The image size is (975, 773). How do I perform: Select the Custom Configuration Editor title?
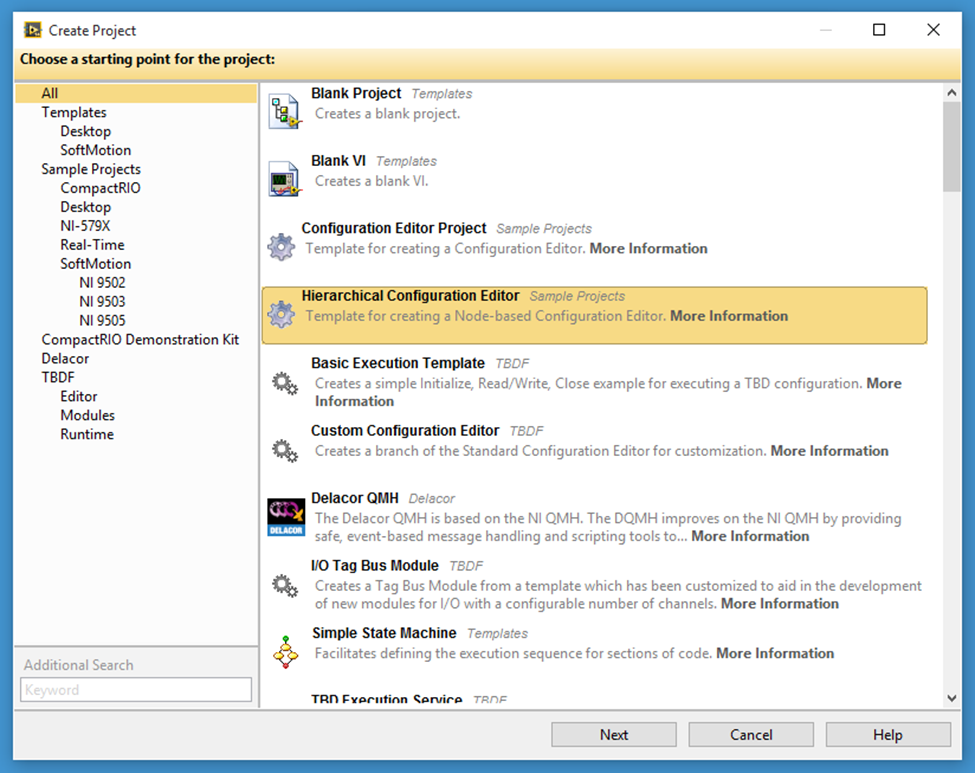(405, 431)
